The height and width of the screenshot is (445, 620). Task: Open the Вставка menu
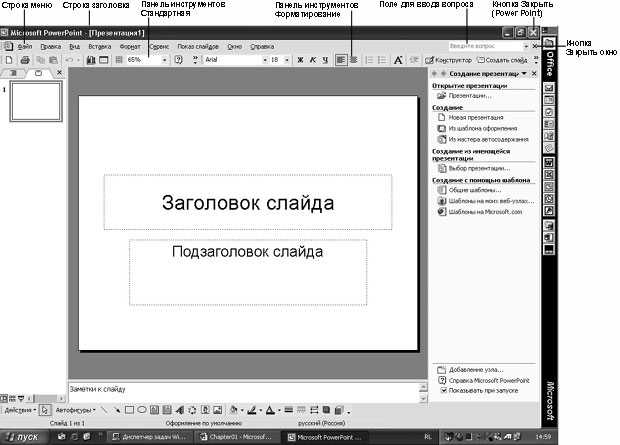(x=100, y=47)
